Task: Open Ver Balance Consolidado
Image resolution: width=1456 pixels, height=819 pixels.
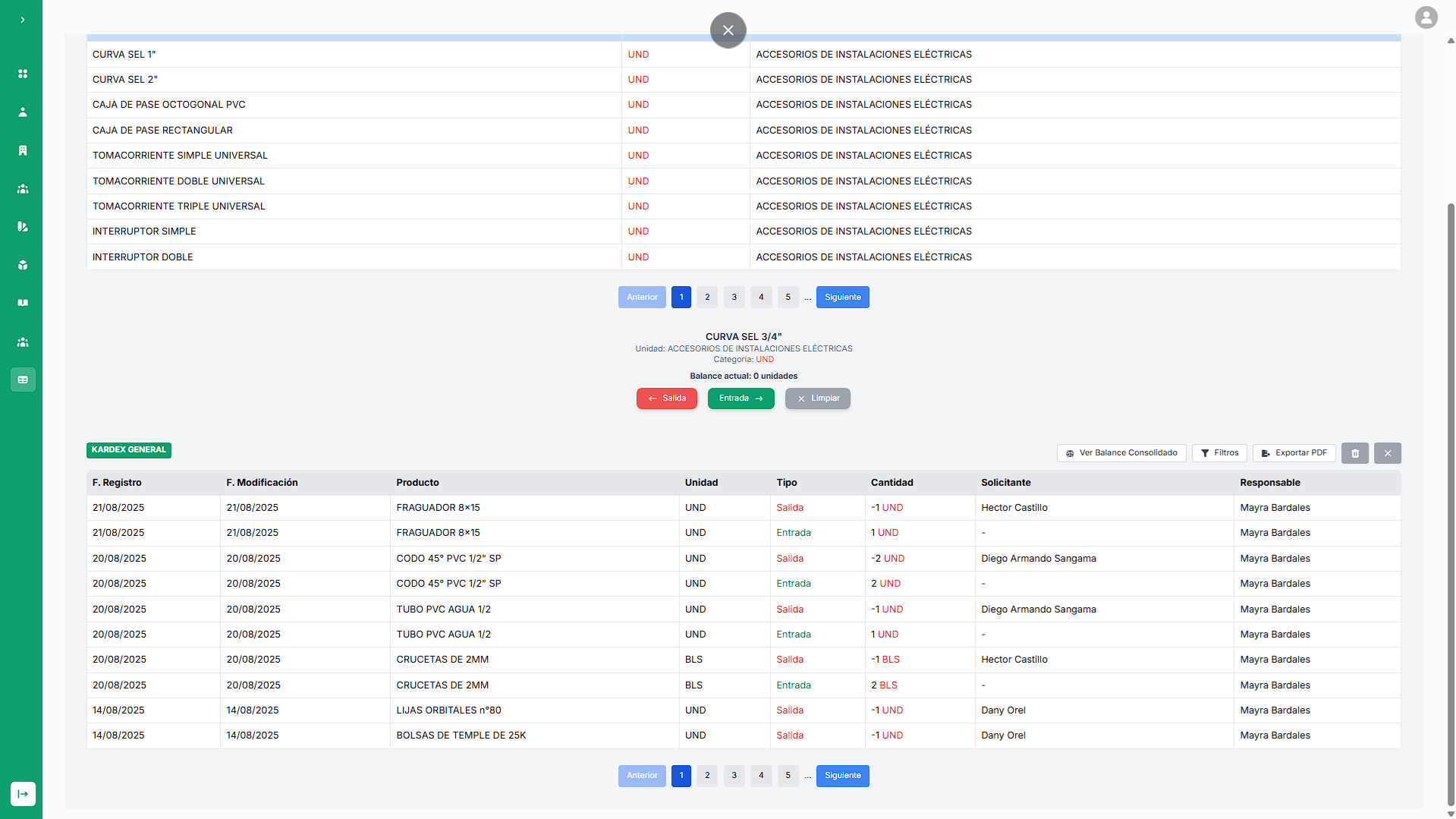Action: coord(1121,453)
